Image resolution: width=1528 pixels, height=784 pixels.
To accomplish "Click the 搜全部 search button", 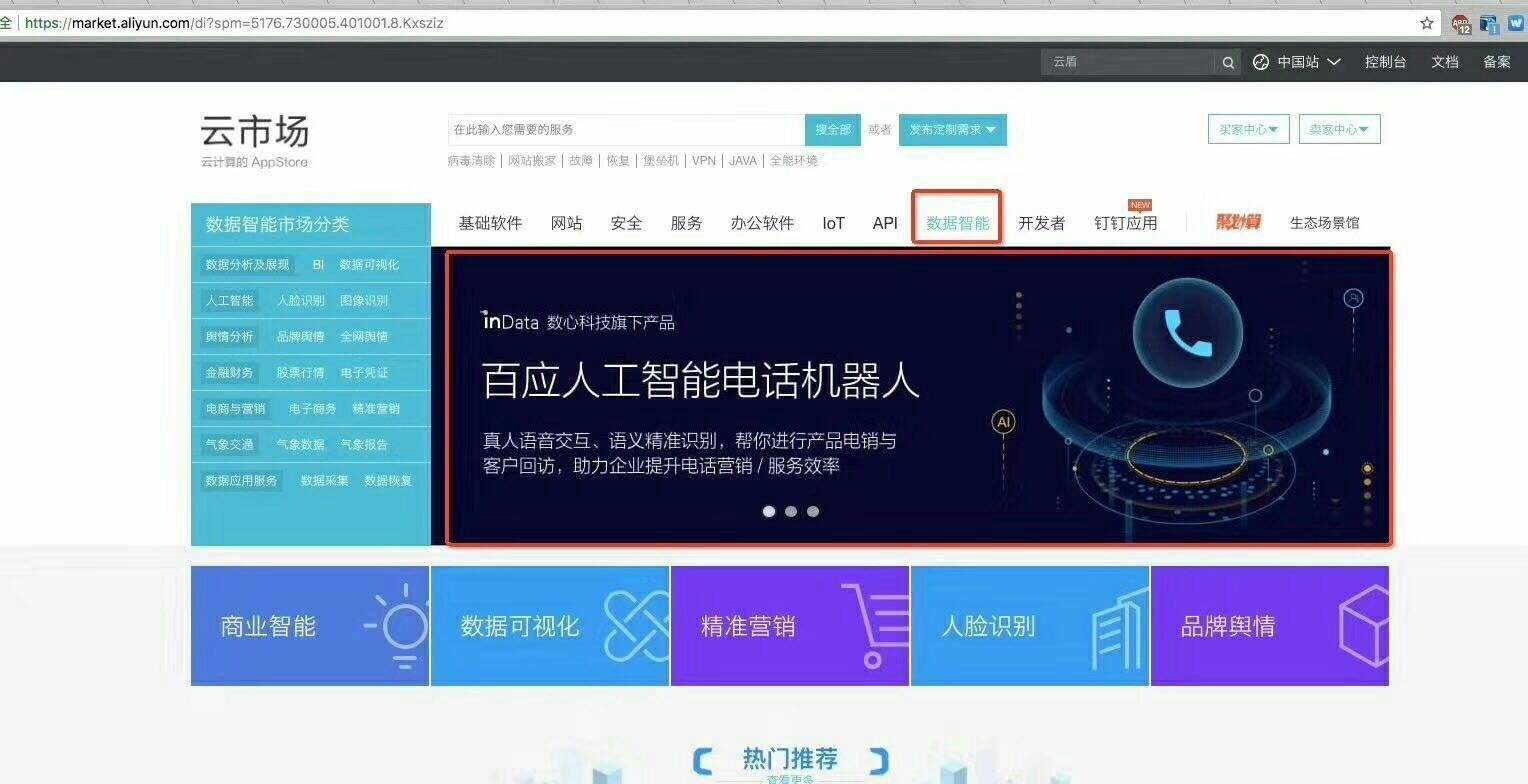I will pyautogui.click(x=833, y=130).
